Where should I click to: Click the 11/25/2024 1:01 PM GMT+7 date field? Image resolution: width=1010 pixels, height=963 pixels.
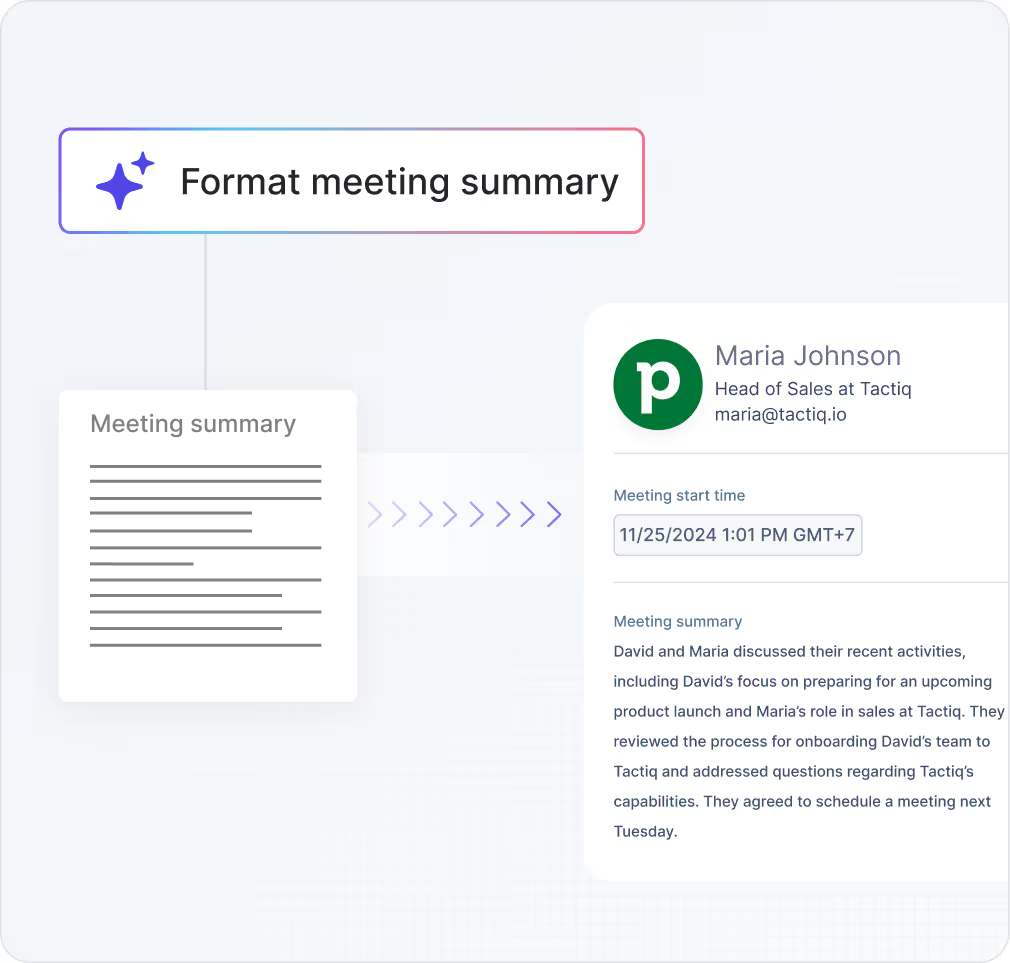[x=738, y=535]
